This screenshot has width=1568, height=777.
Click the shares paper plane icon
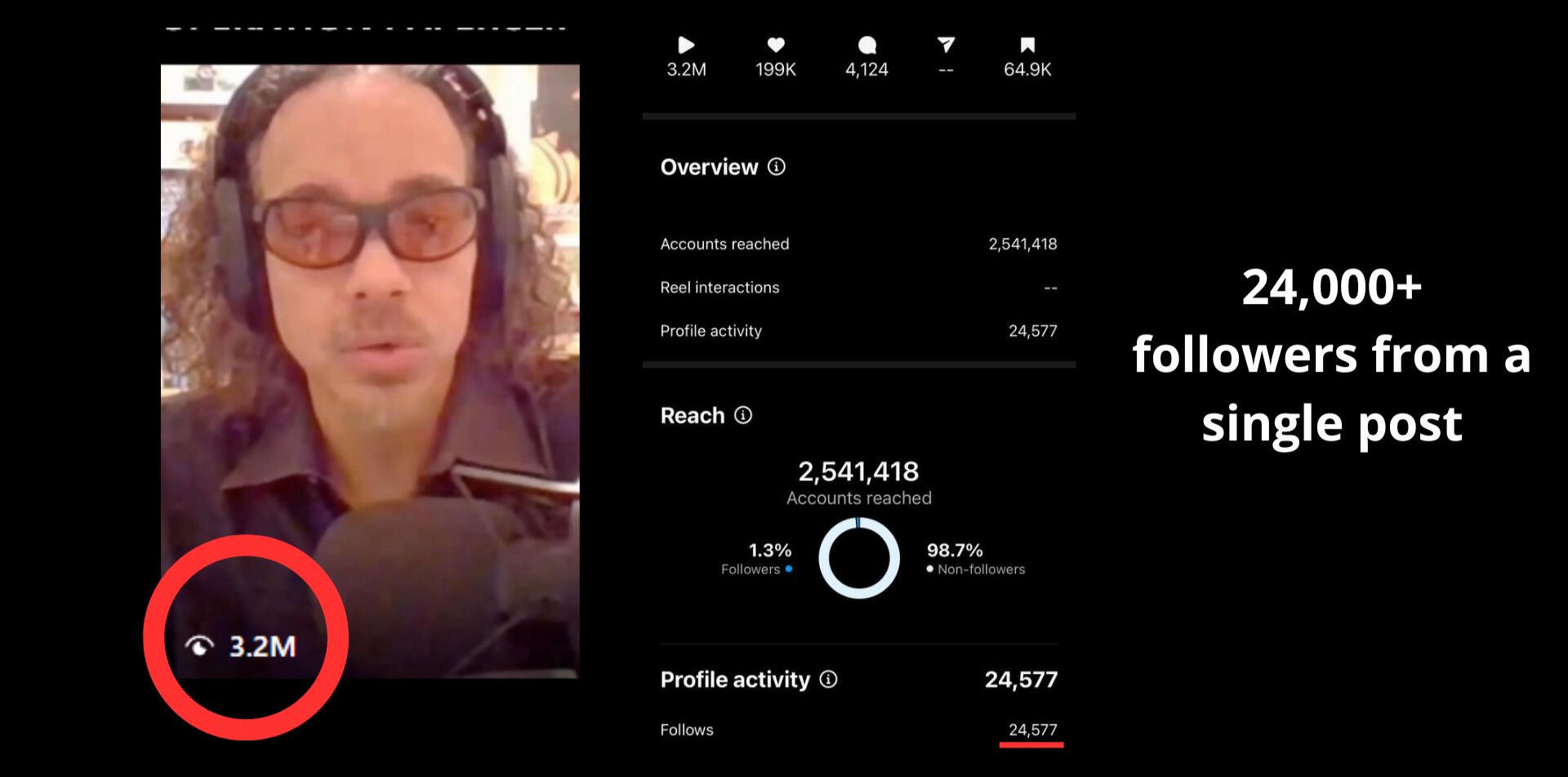946,45
